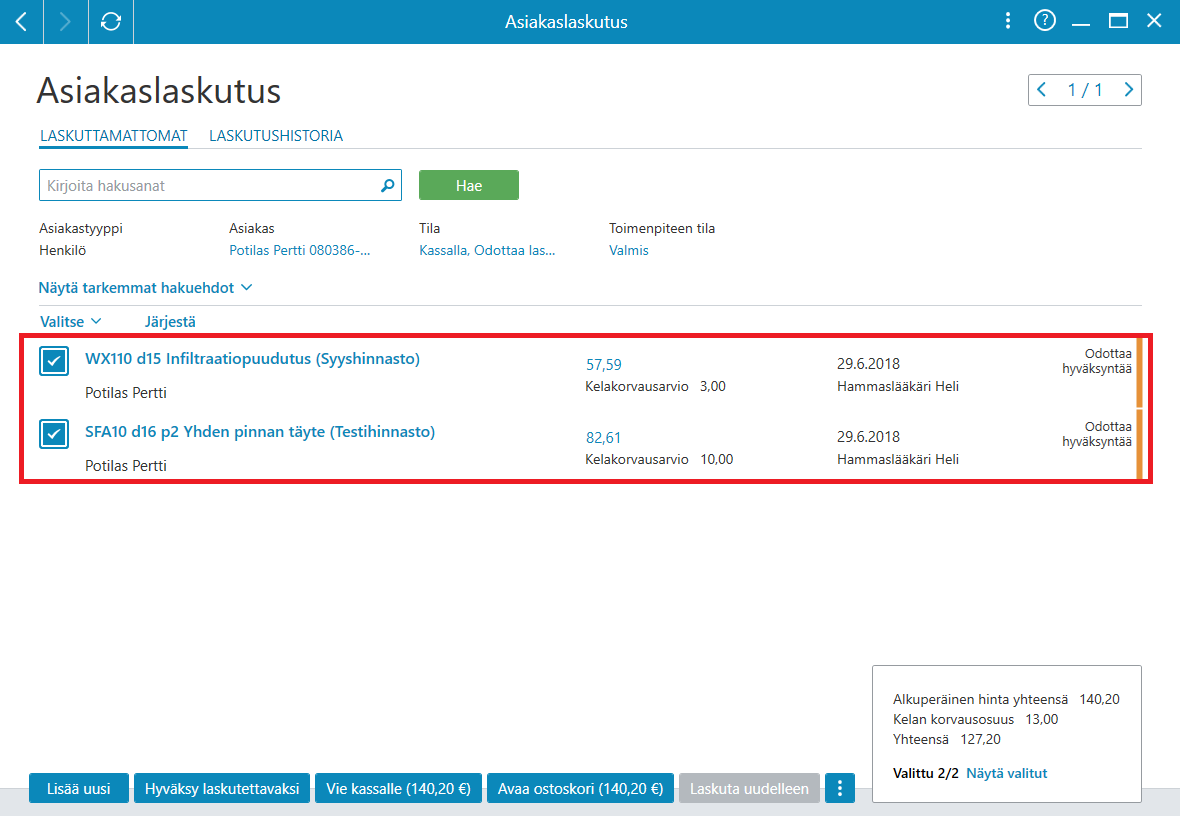Viewport: 1180px width, 816px height.
Task: Go to next page in pager
Action: [x=1128, y=90]
